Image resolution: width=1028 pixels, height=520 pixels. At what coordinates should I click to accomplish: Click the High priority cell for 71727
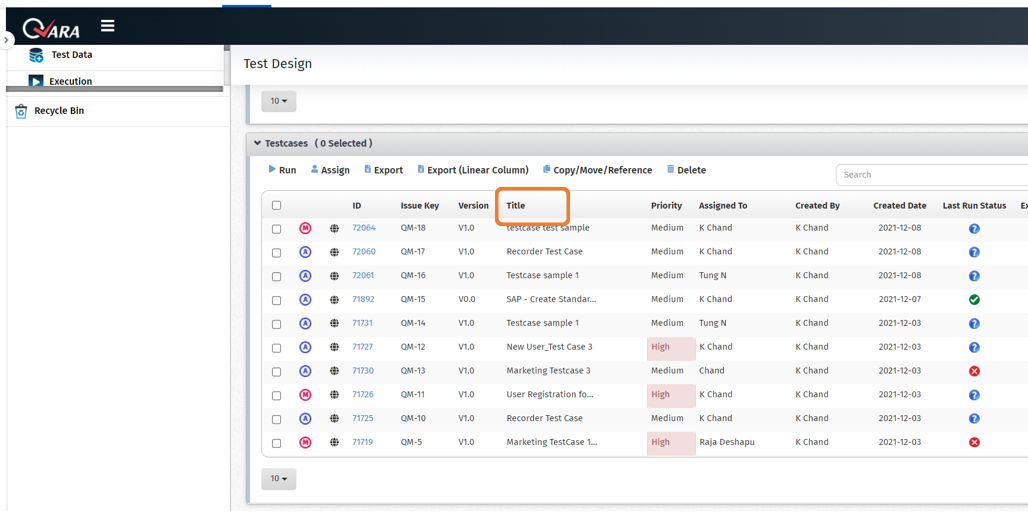671,348
